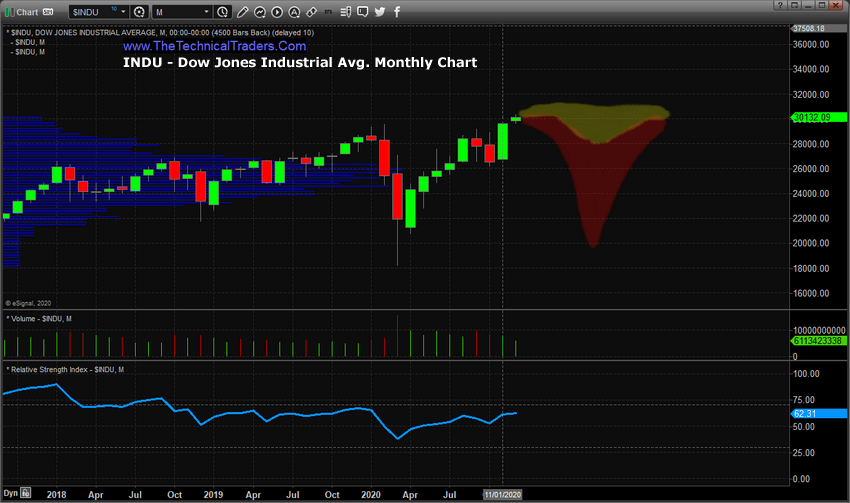Expand the M interval dropdown
Viewport: 850px width, 503px height.
pyautogui.click(x=206, y=11)
